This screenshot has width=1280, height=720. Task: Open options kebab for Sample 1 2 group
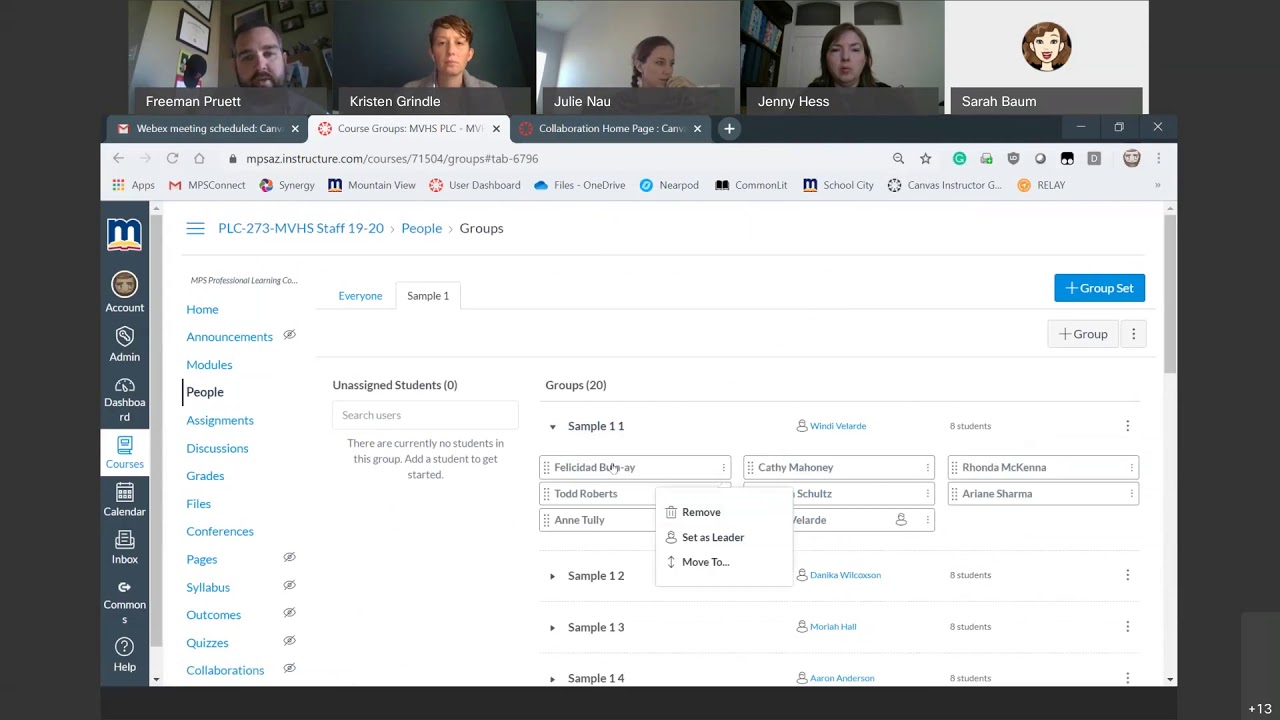click(x=1127, y=575)
